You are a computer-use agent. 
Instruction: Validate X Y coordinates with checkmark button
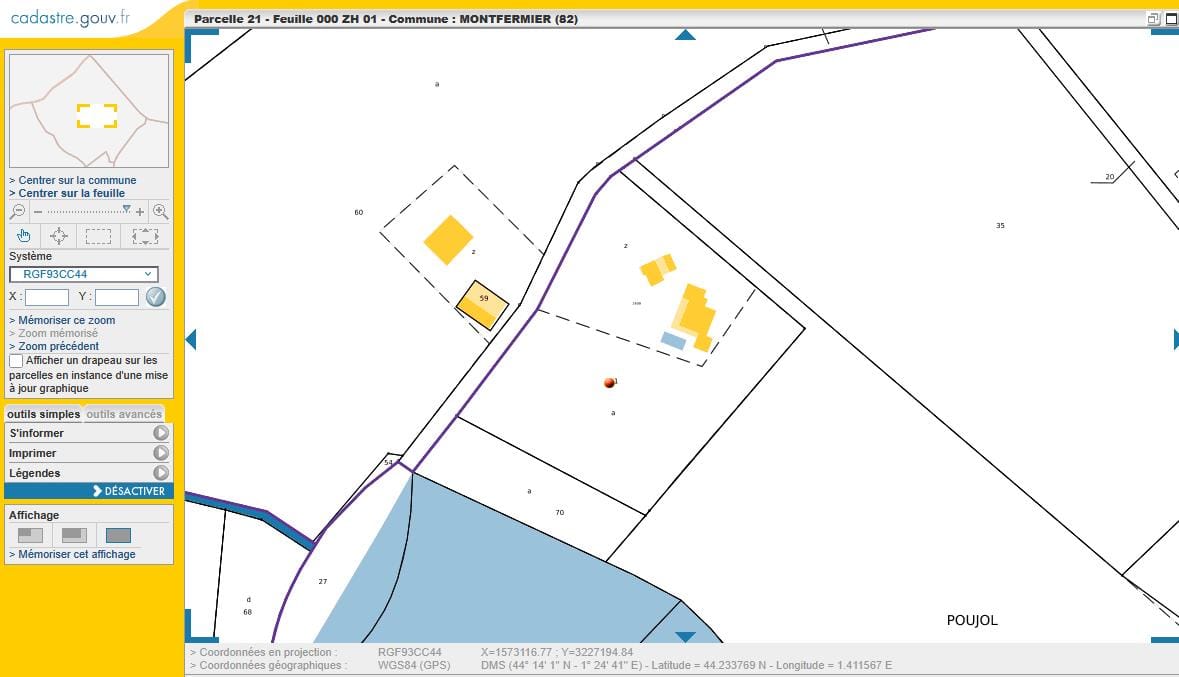(155, 297)
